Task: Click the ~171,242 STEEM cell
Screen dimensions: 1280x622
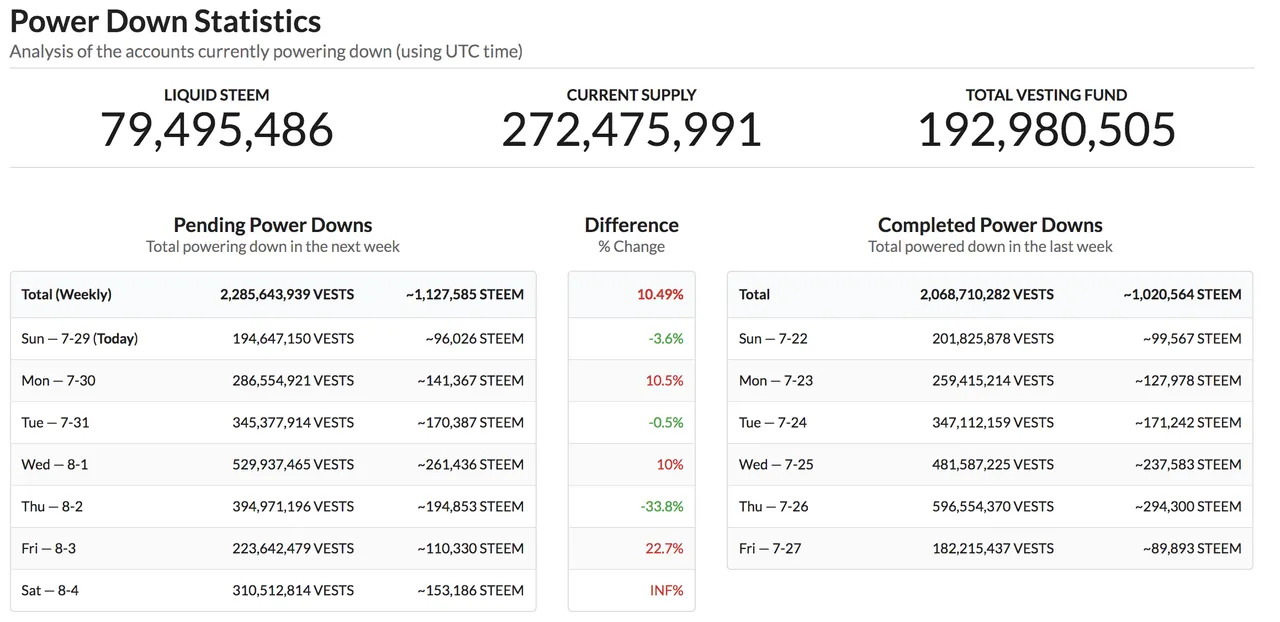Action: point(1188,422)
